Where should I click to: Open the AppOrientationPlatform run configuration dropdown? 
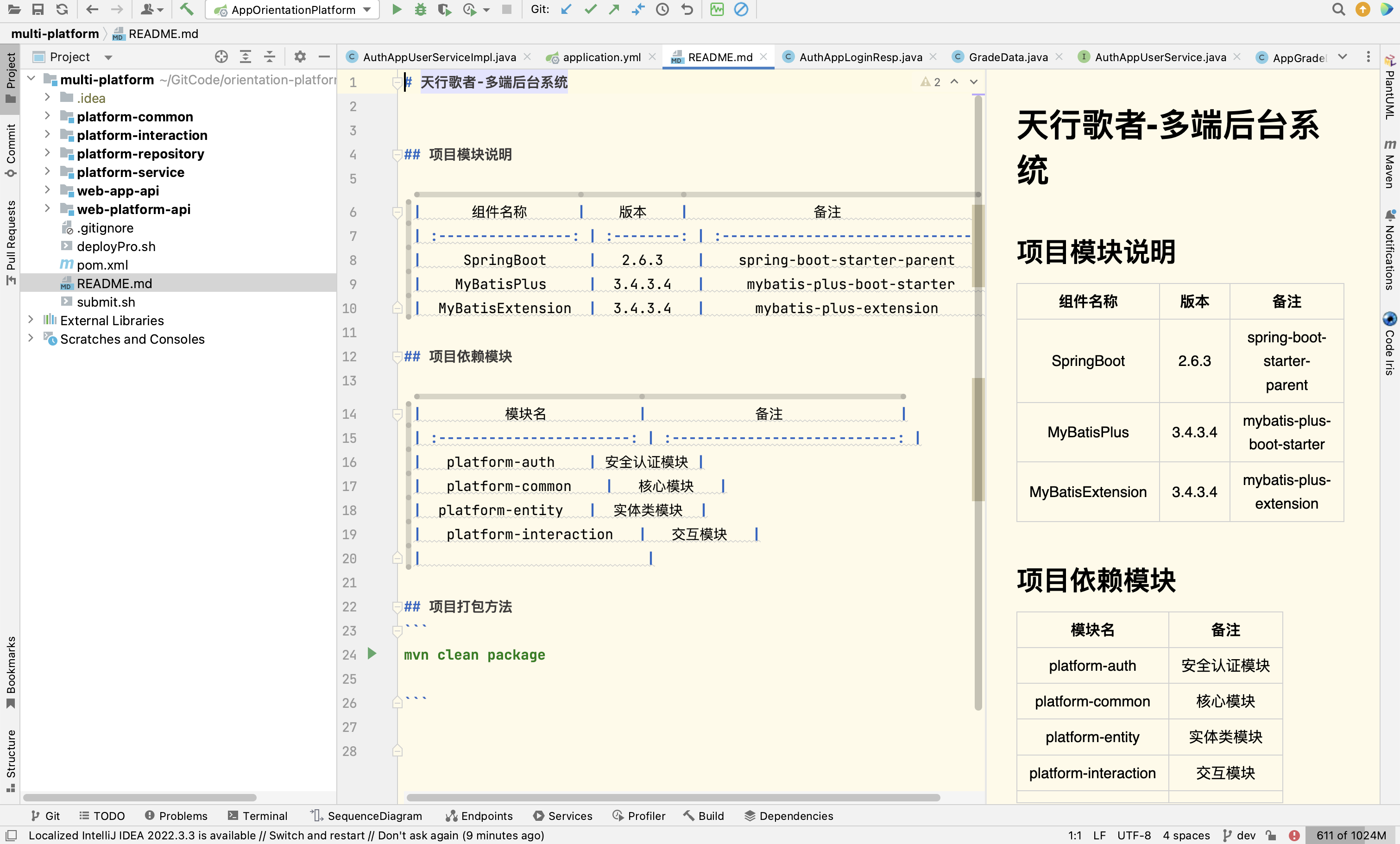pyautogui.click(x=367, y=10)
